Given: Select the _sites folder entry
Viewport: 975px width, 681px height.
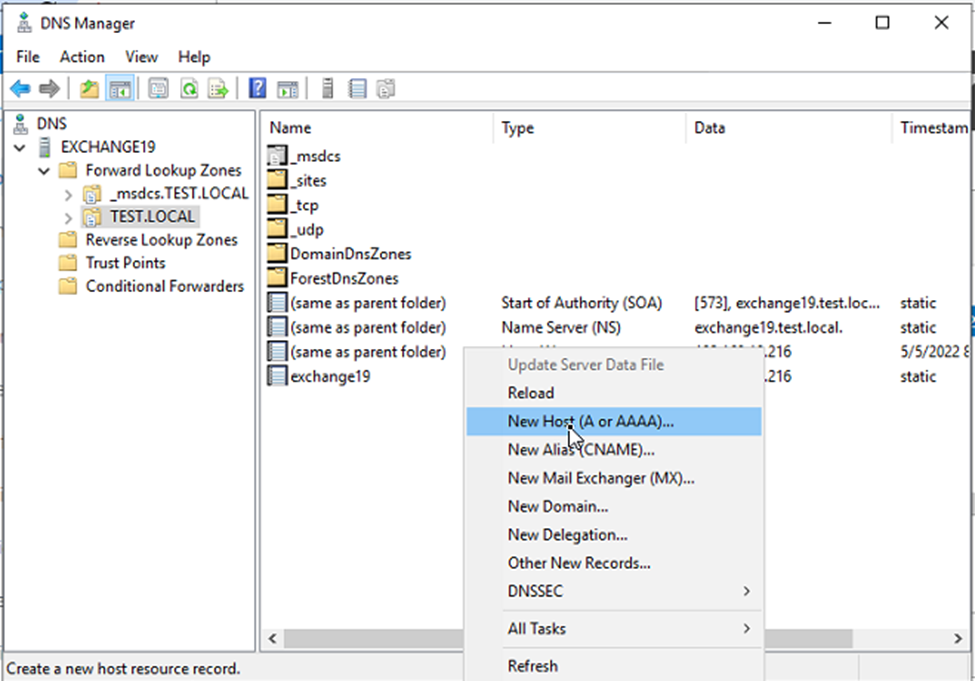Looking at the screenshot, I should [297, 180].
